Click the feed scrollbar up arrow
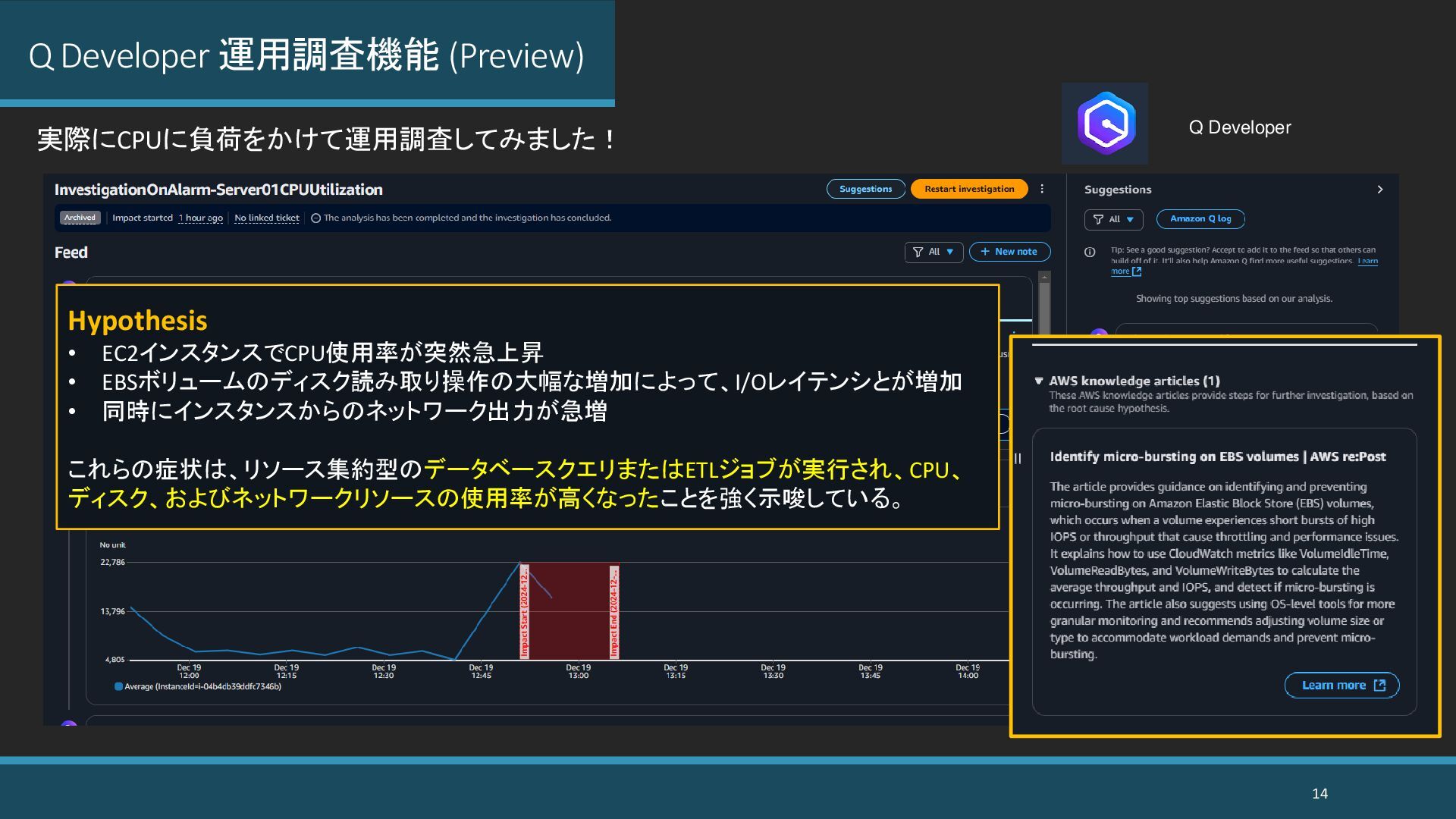Viewport: 1456px width, 819px height. (1044, 277)
